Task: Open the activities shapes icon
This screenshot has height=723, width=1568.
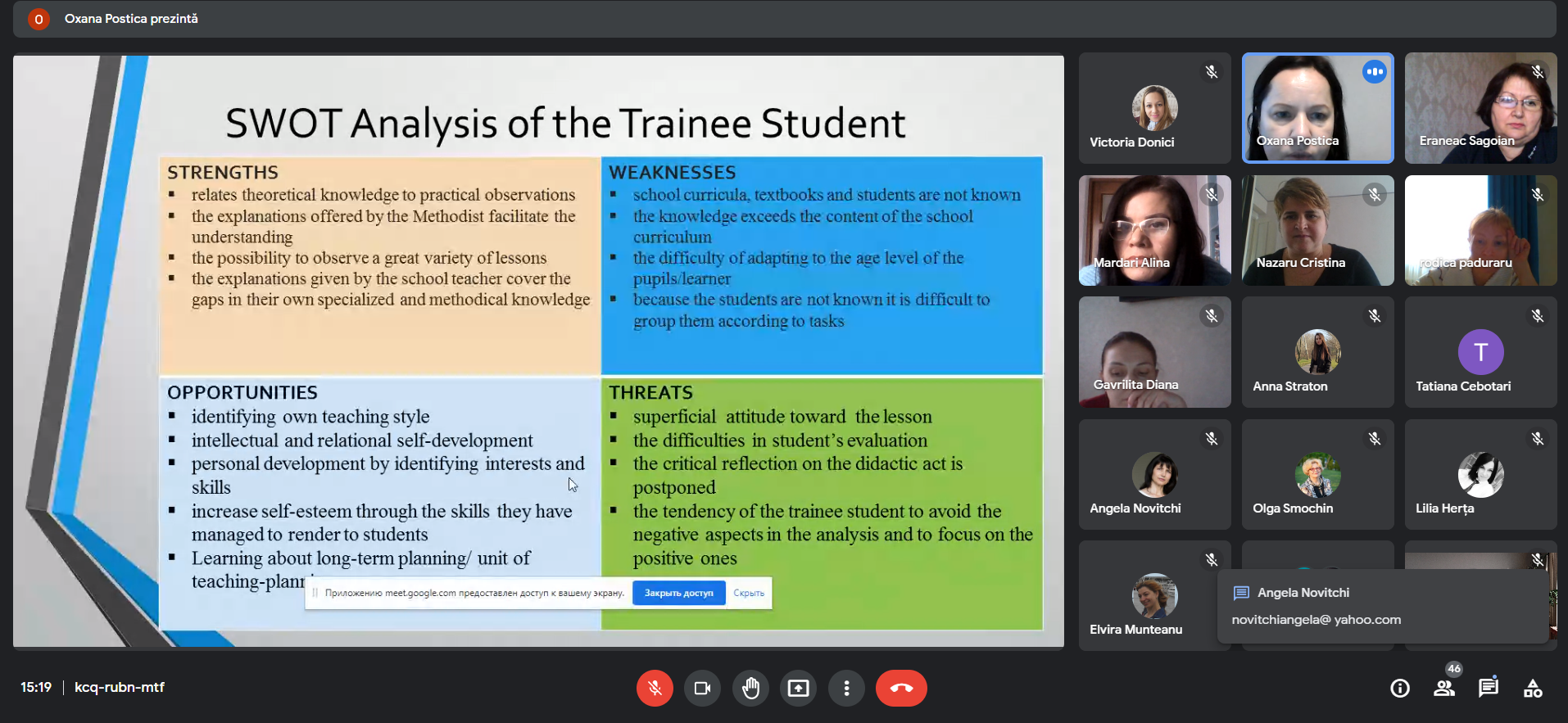Action: click(x=1533, y=689)
